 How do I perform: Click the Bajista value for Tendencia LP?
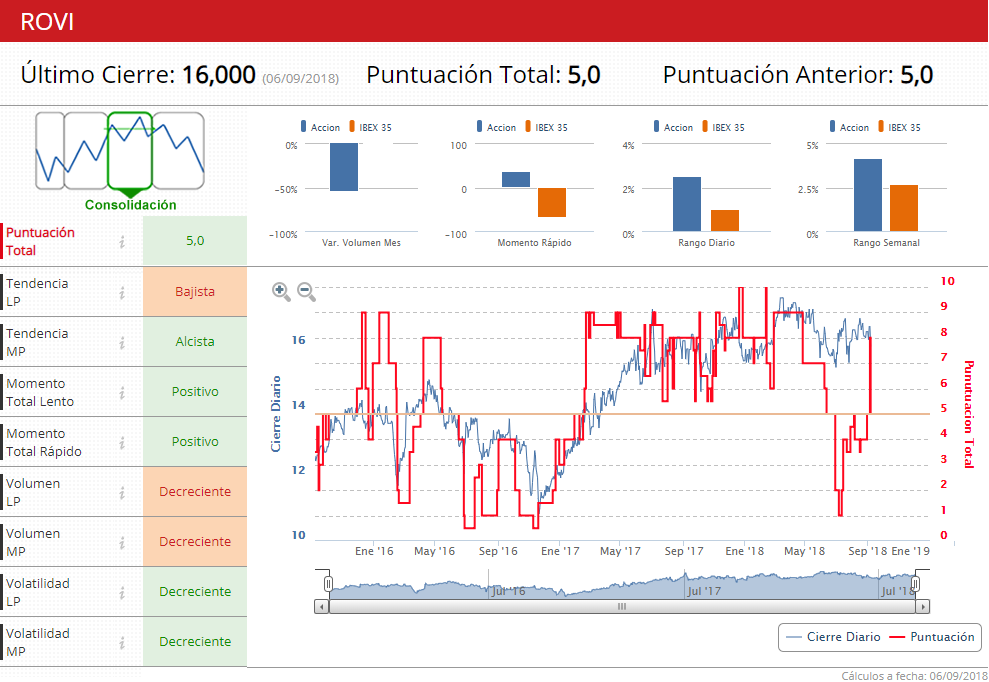coord(195,291)
